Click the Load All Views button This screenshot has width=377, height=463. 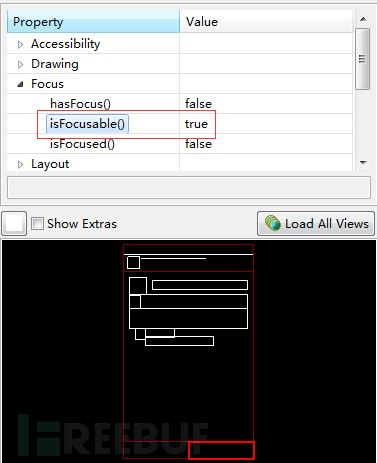[x=316, y=223]
